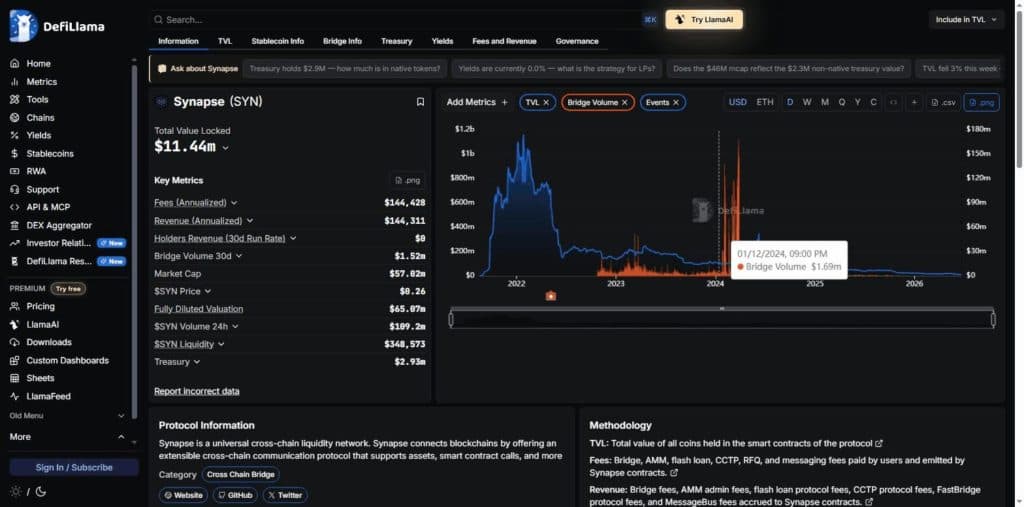Screen dimensions: 1024x507
Task: Open the Stablecoins sidebar icon
Action: click(x=14, y=154)
